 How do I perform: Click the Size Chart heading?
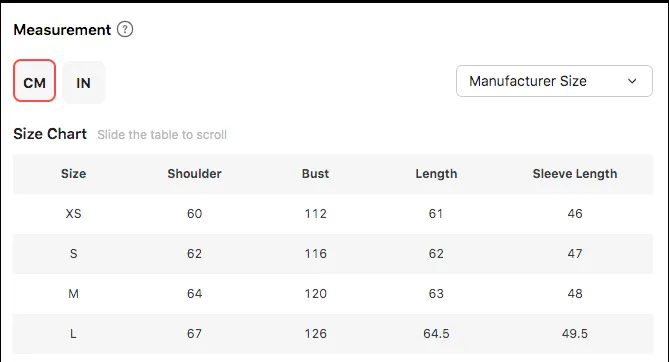coord(50,134)
